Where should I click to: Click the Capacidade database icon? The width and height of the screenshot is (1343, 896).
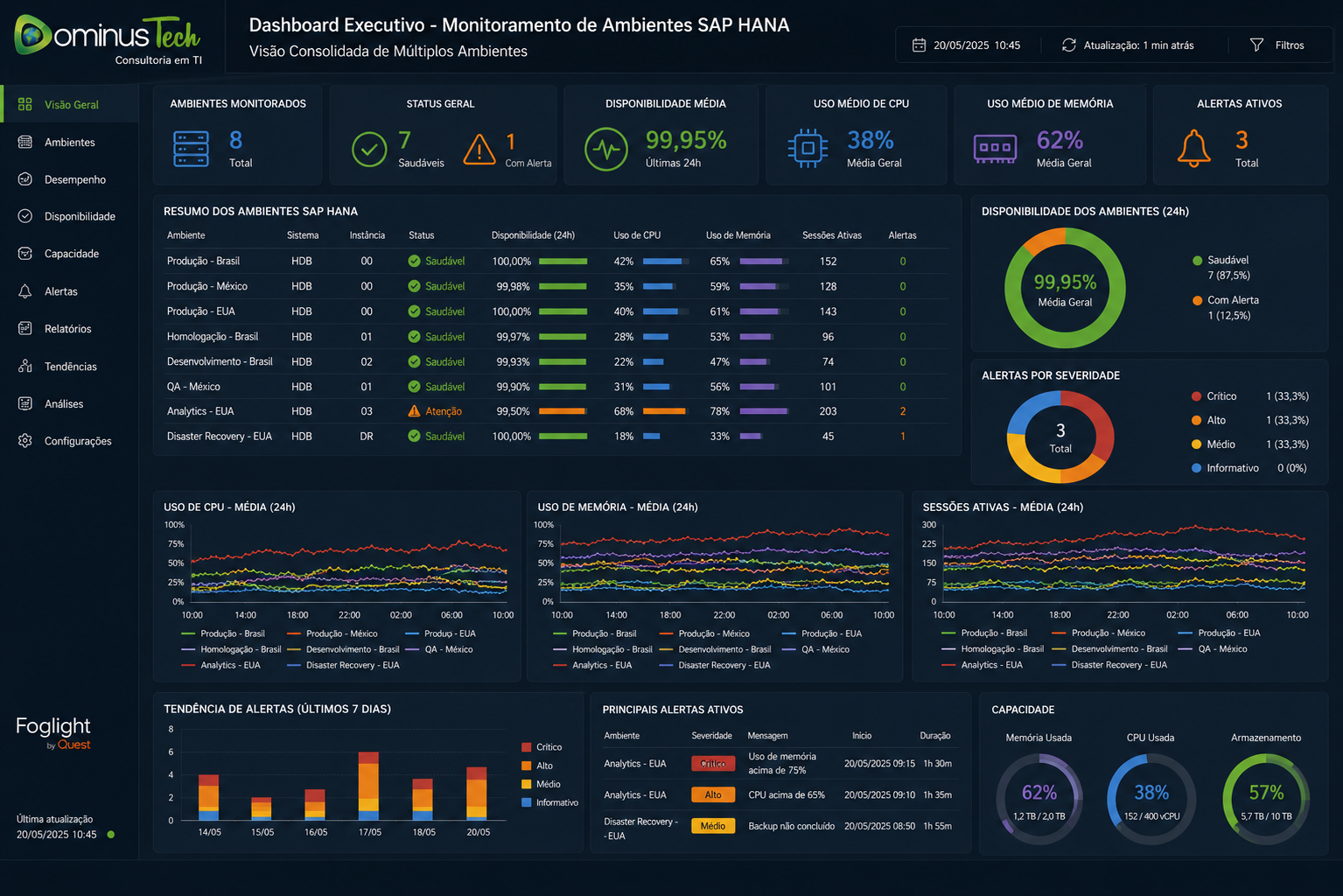25,254
